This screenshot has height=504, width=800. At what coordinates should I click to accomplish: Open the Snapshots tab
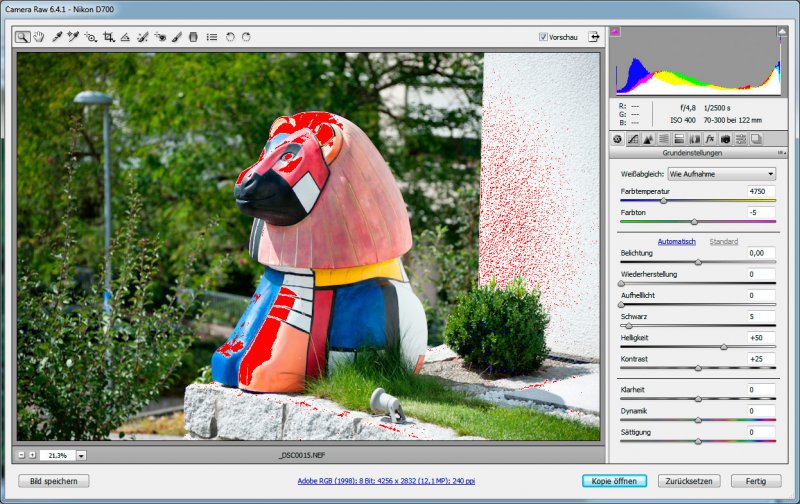(x=756, y=139)
